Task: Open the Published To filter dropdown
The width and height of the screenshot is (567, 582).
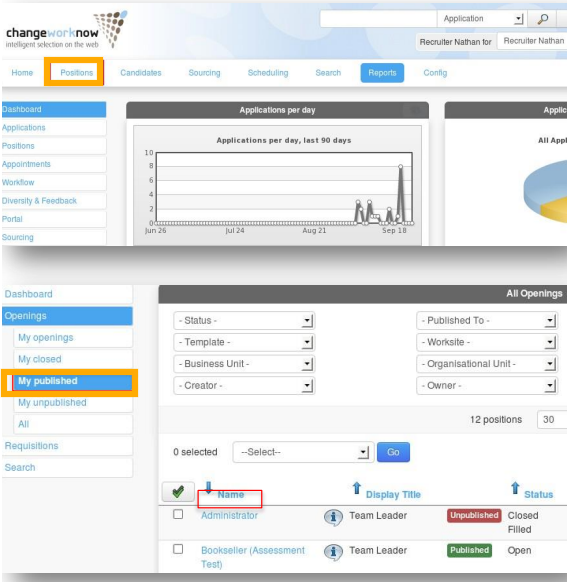Action: [487, 321]
